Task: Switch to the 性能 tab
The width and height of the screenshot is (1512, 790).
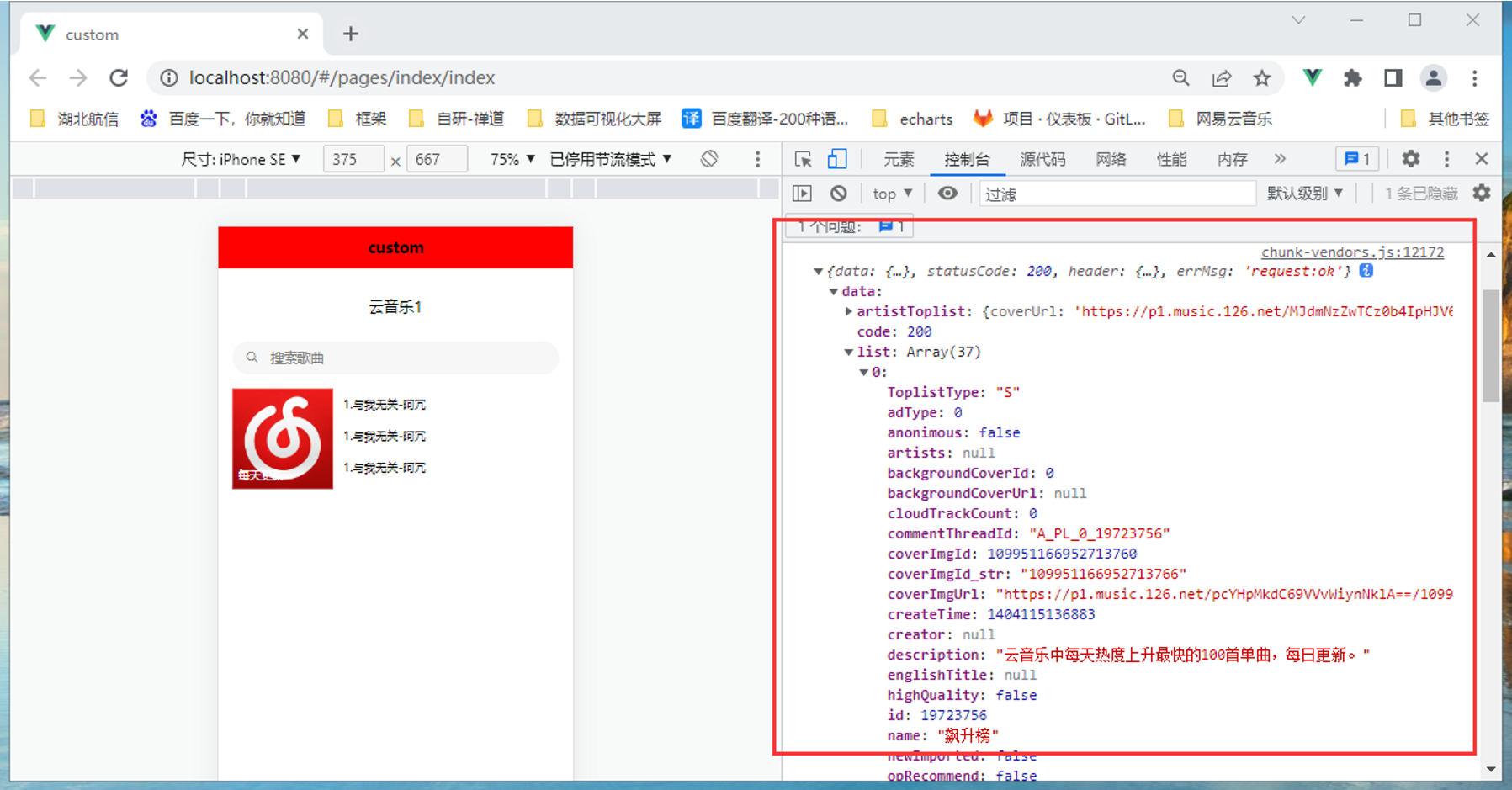Action: coord(1171,159)
